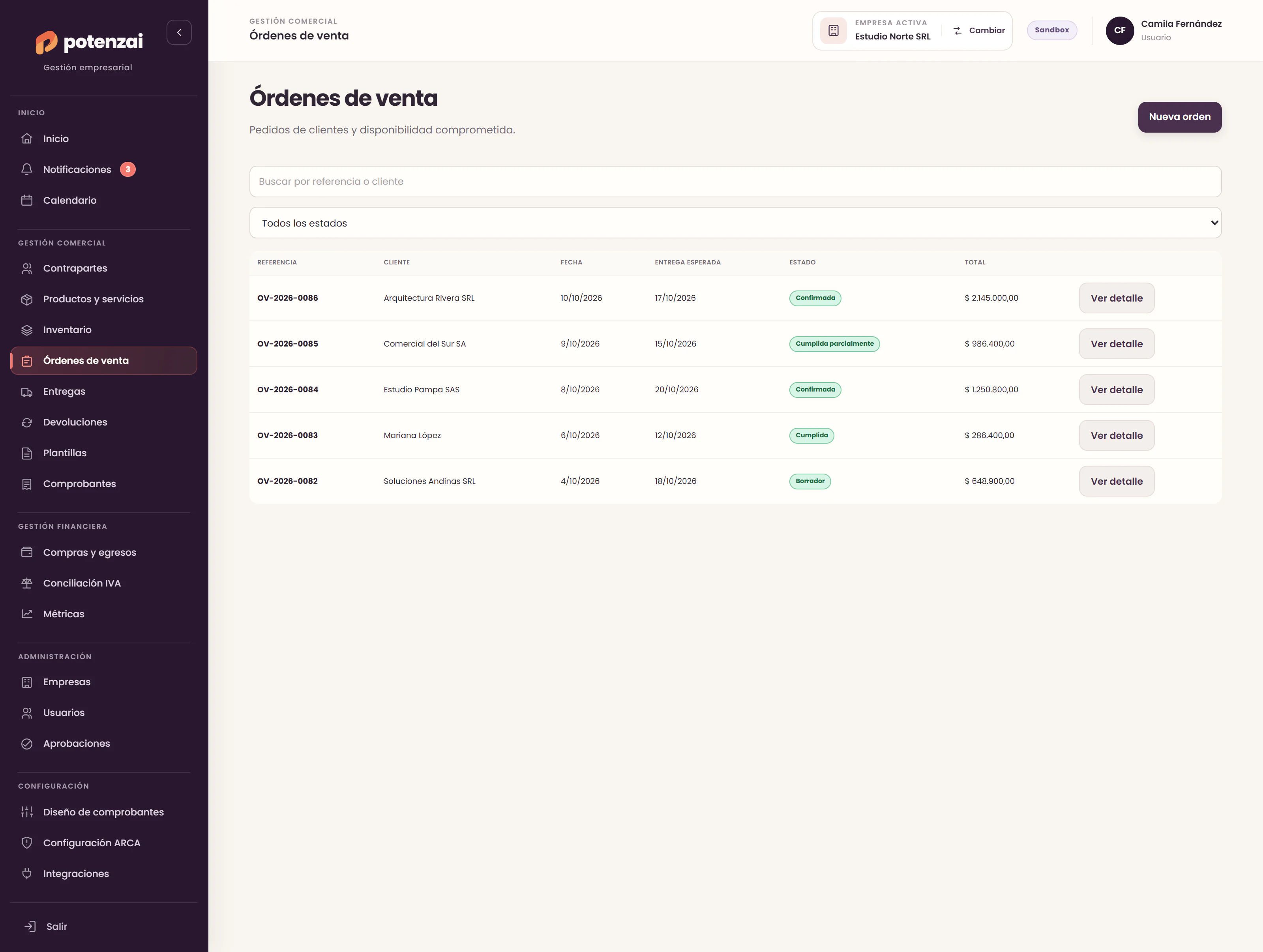1263x952 pixels.
Task: Click the Plantillas document icon
Action: 27,454
